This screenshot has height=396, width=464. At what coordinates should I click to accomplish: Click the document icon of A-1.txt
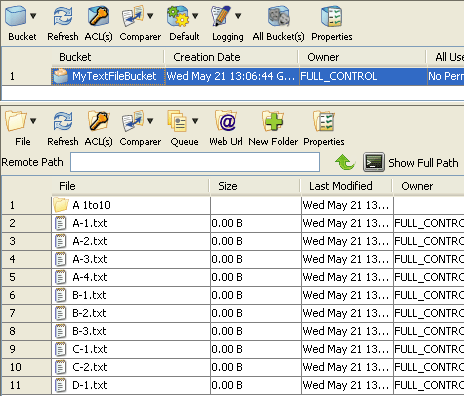click(60, 223)
